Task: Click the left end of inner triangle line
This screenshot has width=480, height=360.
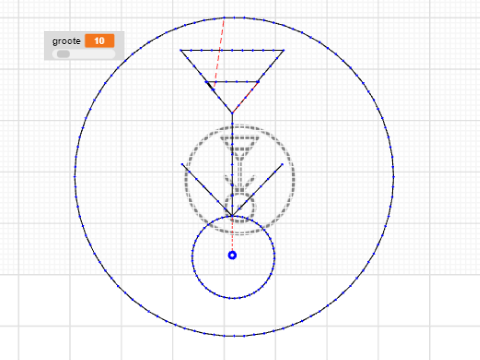Action: pos(207,82)
